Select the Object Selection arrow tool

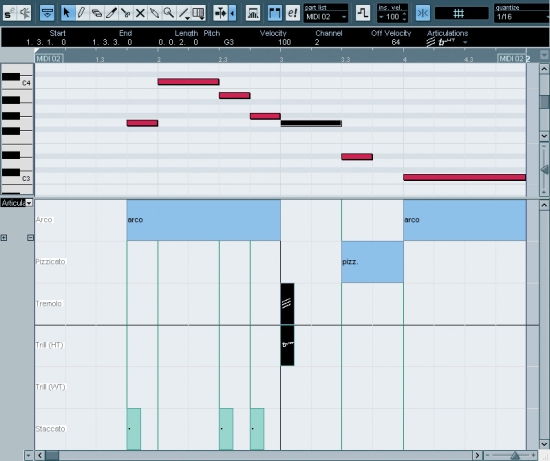[67, 13]
